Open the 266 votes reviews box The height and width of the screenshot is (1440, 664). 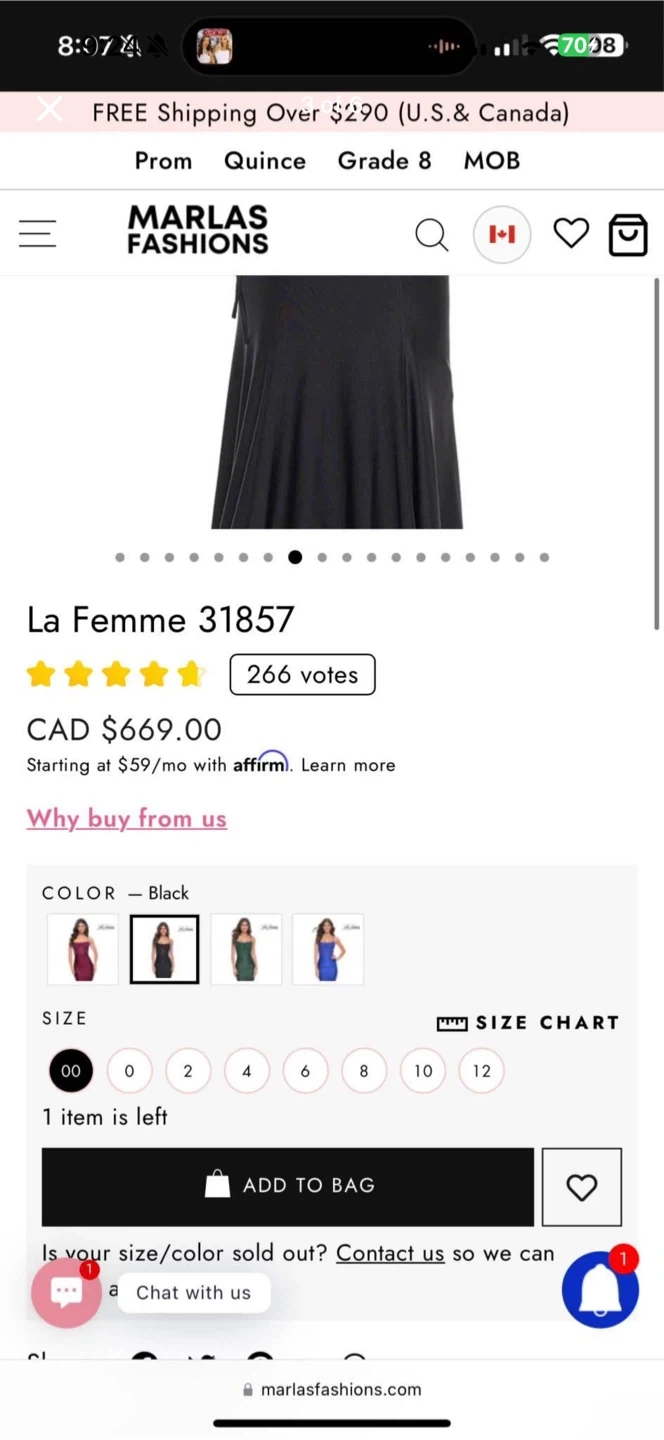point(302,675)
